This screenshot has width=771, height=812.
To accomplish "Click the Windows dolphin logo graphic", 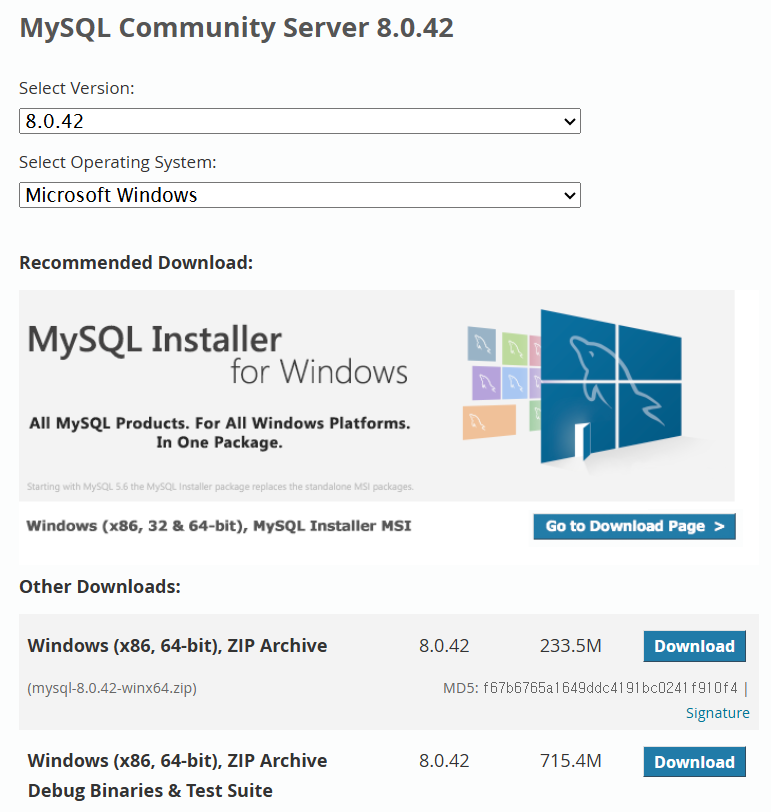I will pos(610,387).
